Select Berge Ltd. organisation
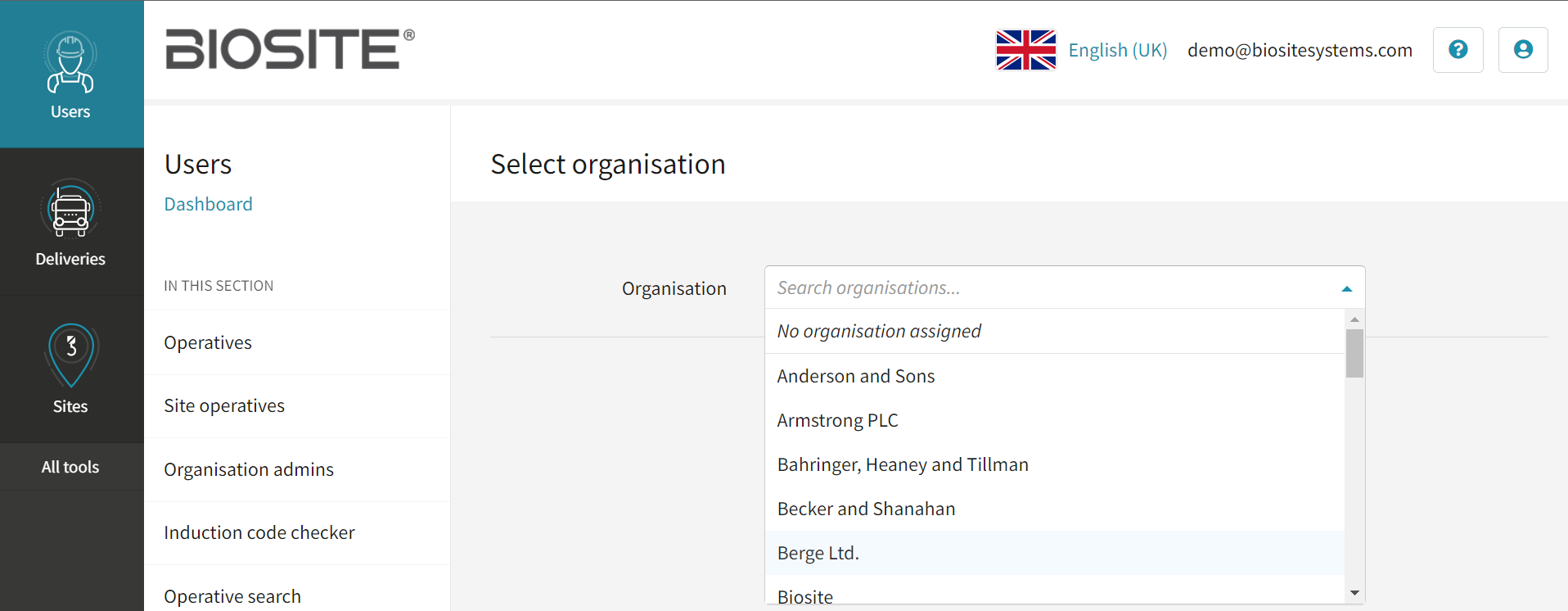 coord(1055,553)
